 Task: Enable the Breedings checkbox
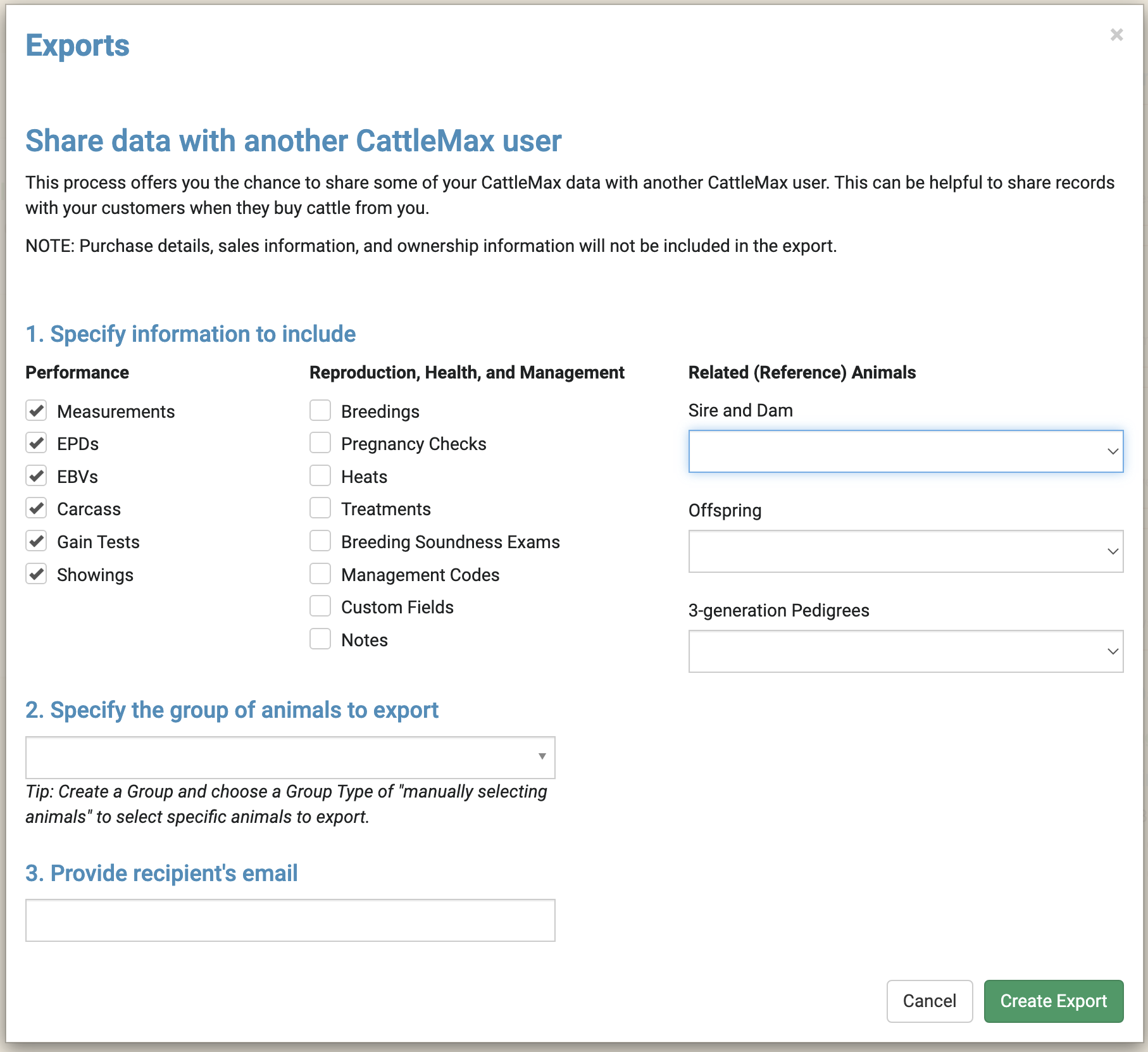click(x=320, y=410)
